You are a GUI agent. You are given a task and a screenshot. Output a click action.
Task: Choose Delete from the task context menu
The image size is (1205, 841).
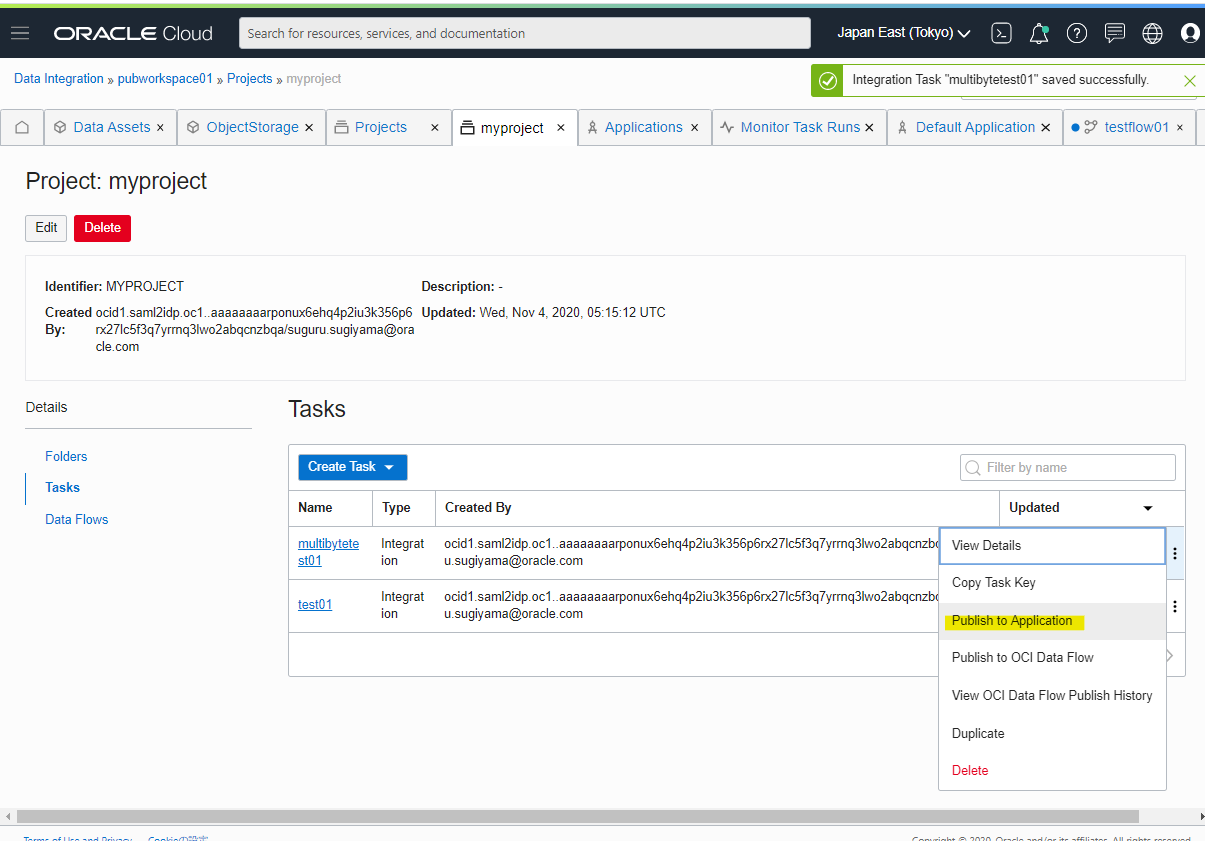[x=1052, y=771]
